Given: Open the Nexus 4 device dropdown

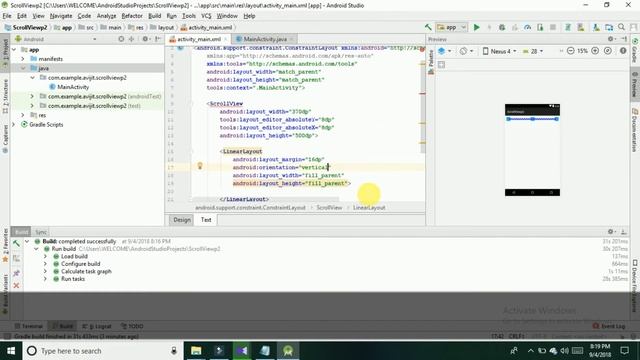Looking at the screenshot, I should (x=500, y=51).
